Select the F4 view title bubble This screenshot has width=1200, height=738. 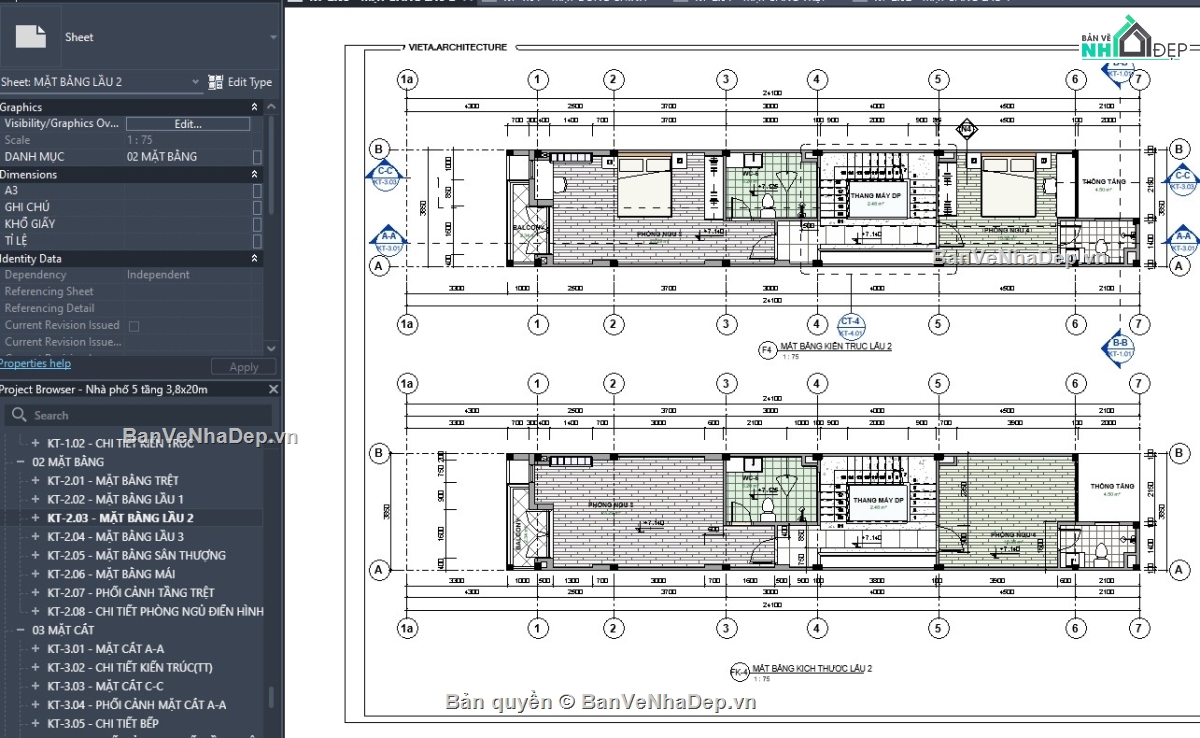pos(767,350)
